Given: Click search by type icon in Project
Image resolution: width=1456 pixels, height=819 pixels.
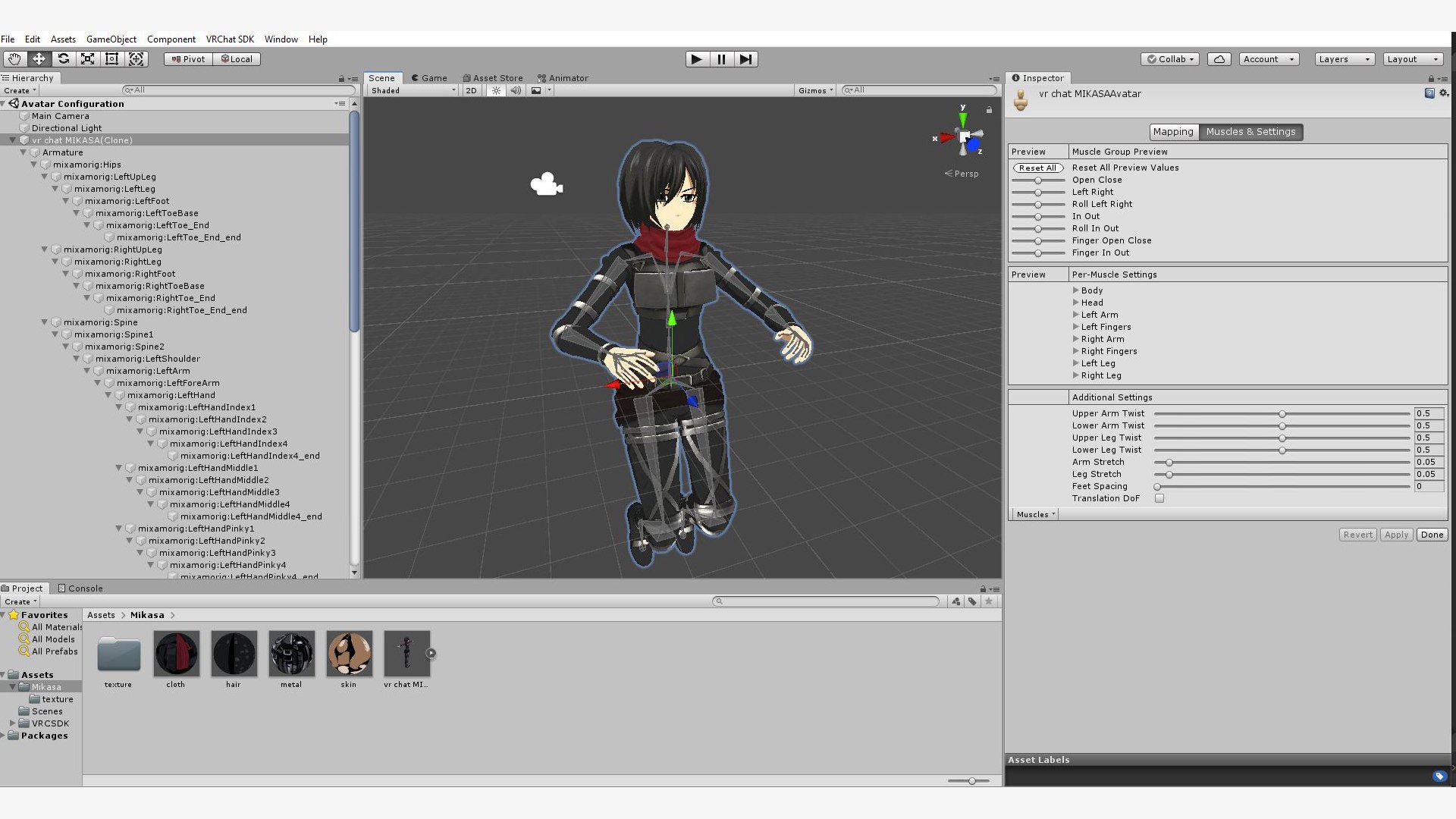Looking at the screenshot, I should (x=955, y=601).
